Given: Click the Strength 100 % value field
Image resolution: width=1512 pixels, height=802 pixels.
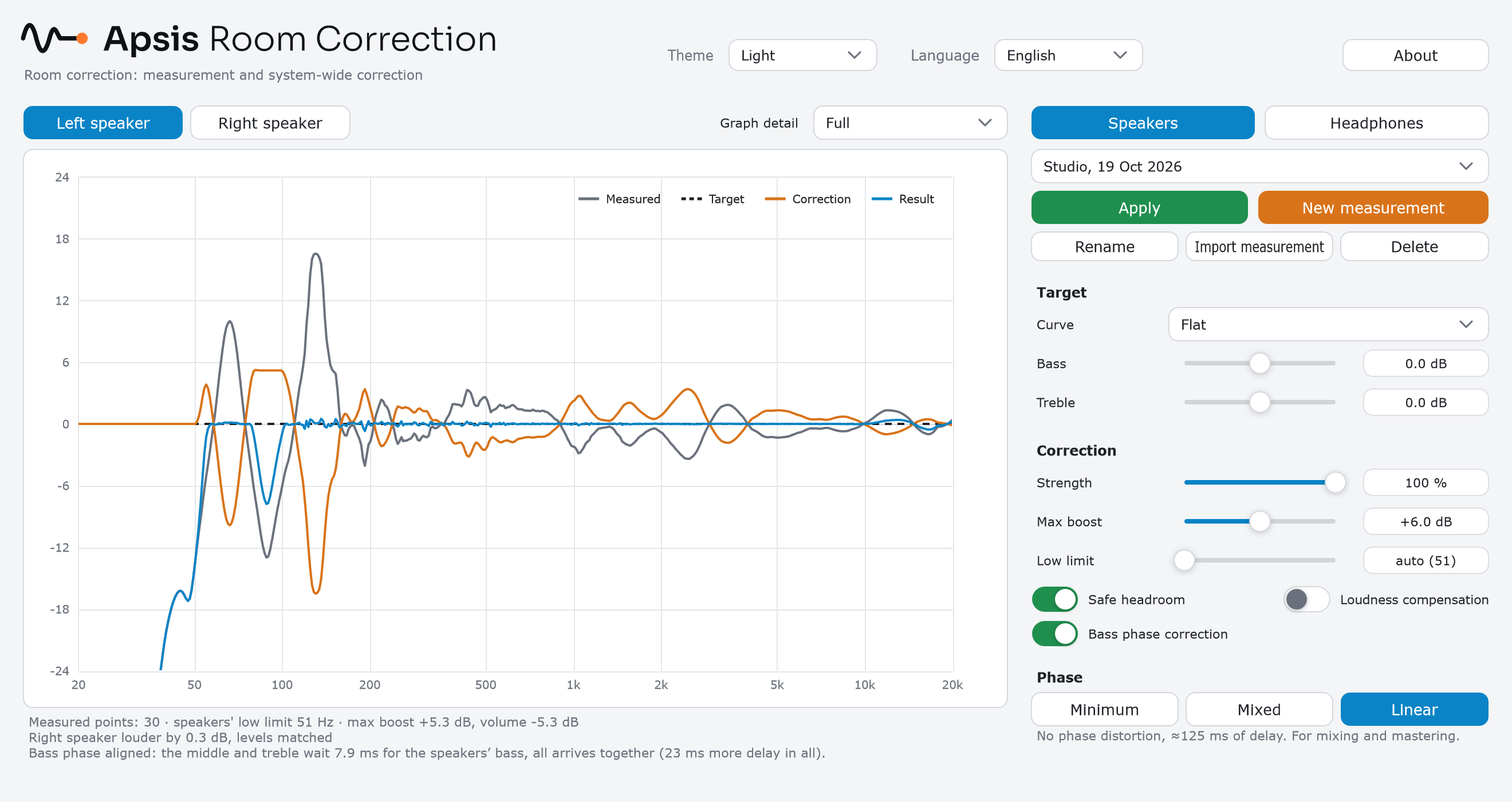Looking at the screenshot, I should coord(1425,482).
